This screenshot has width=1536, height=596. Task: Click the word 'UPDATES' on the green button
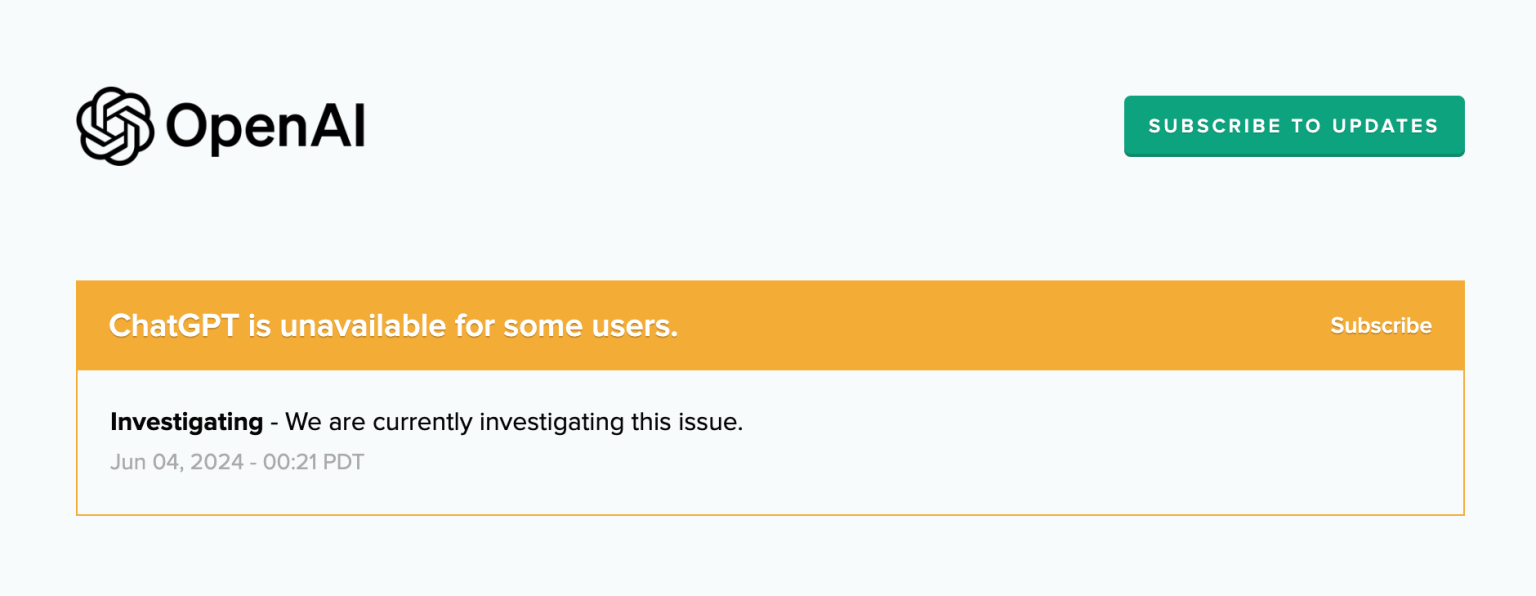(1385, 126)
